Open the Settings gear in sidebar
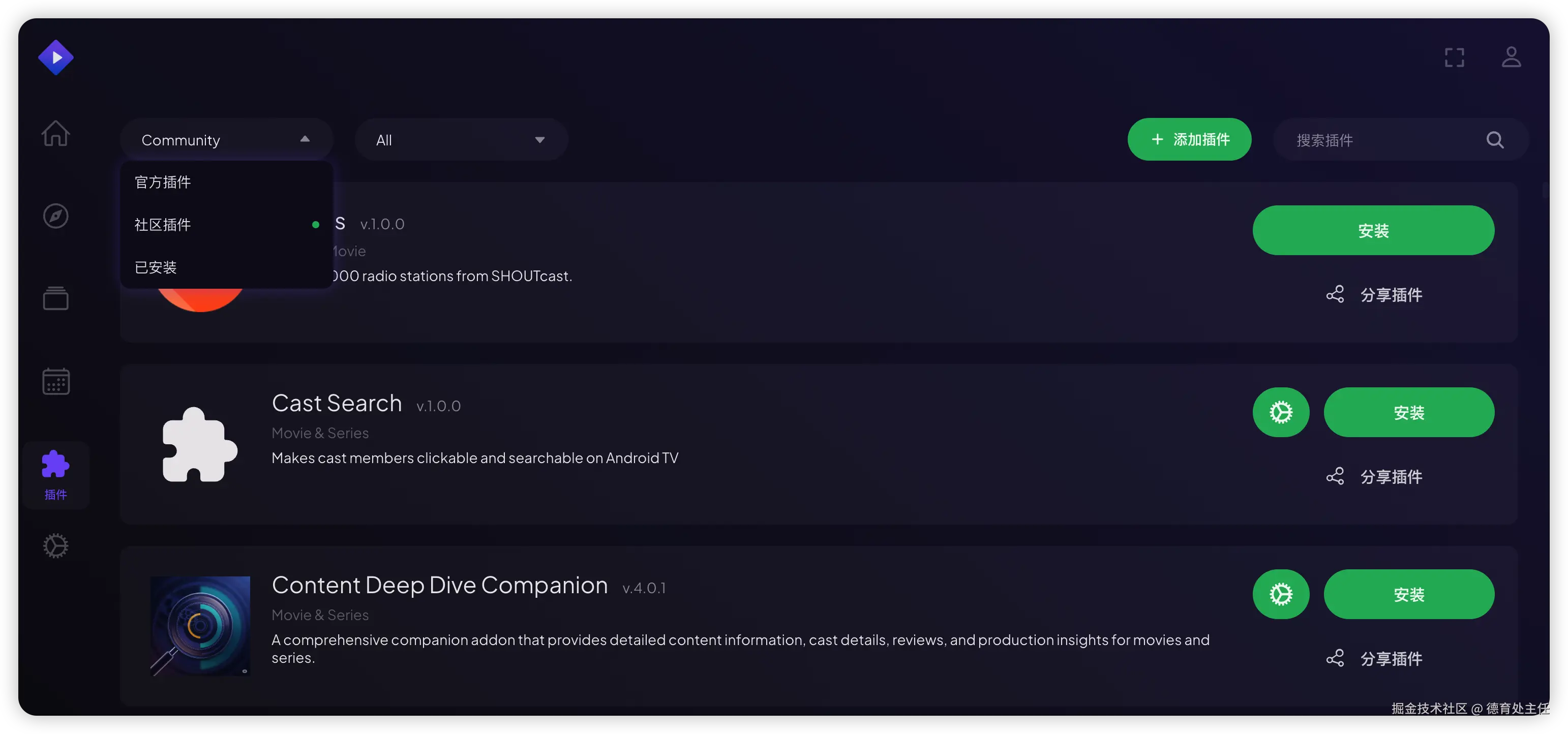 55,545
